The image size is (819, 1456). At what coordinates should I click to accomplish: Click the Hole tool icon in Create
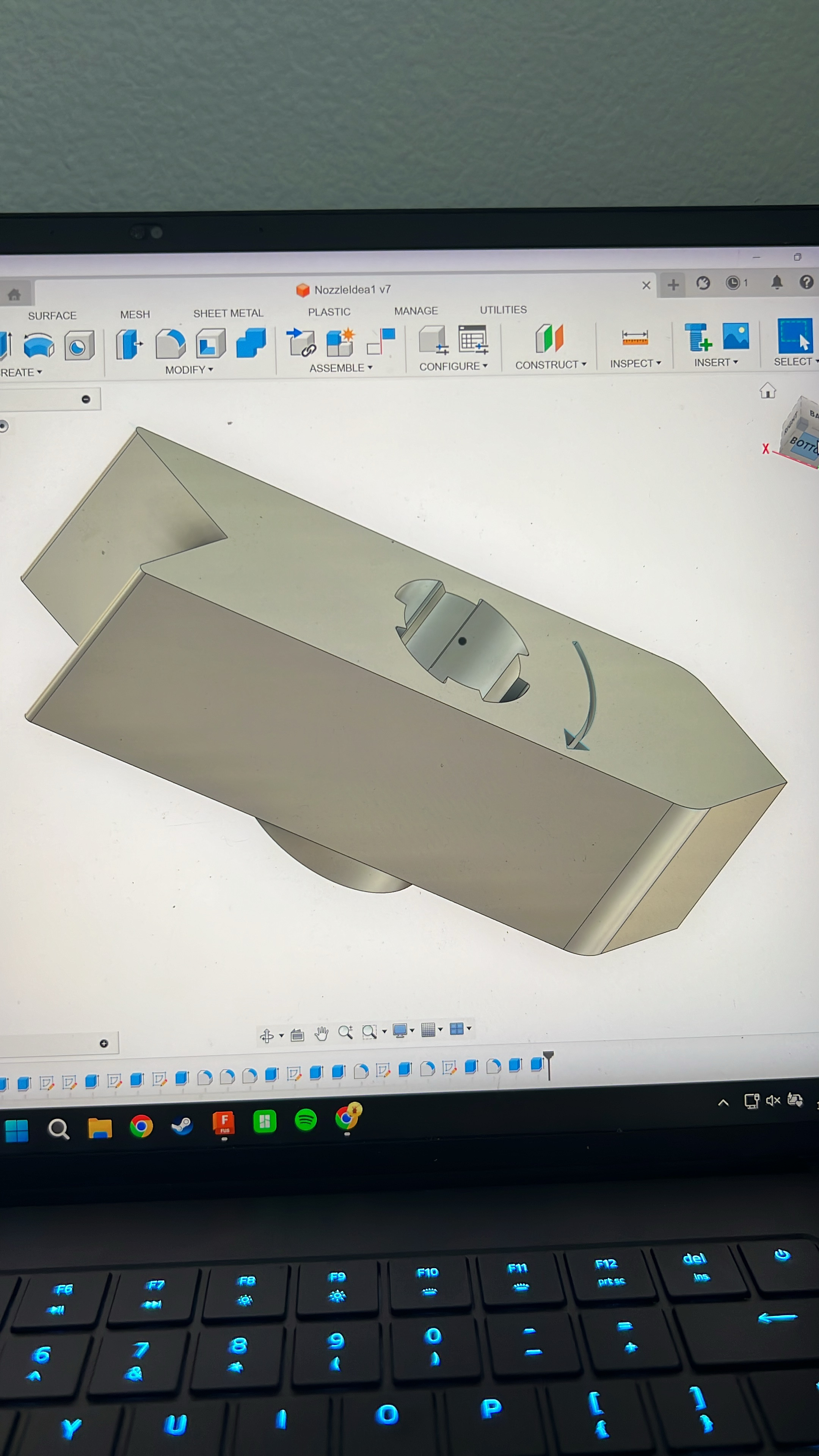click(78, 346)
